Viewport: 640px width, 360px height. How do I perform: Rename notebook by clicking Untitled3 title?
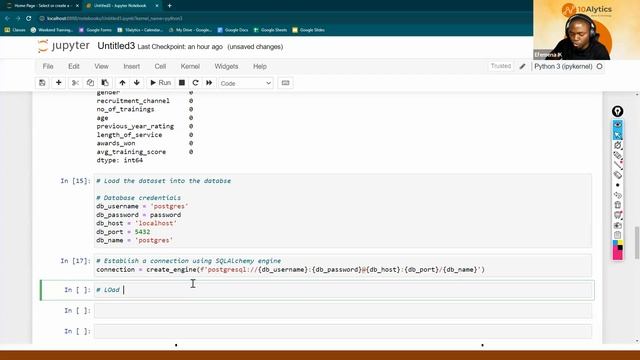tap(116, 46)
